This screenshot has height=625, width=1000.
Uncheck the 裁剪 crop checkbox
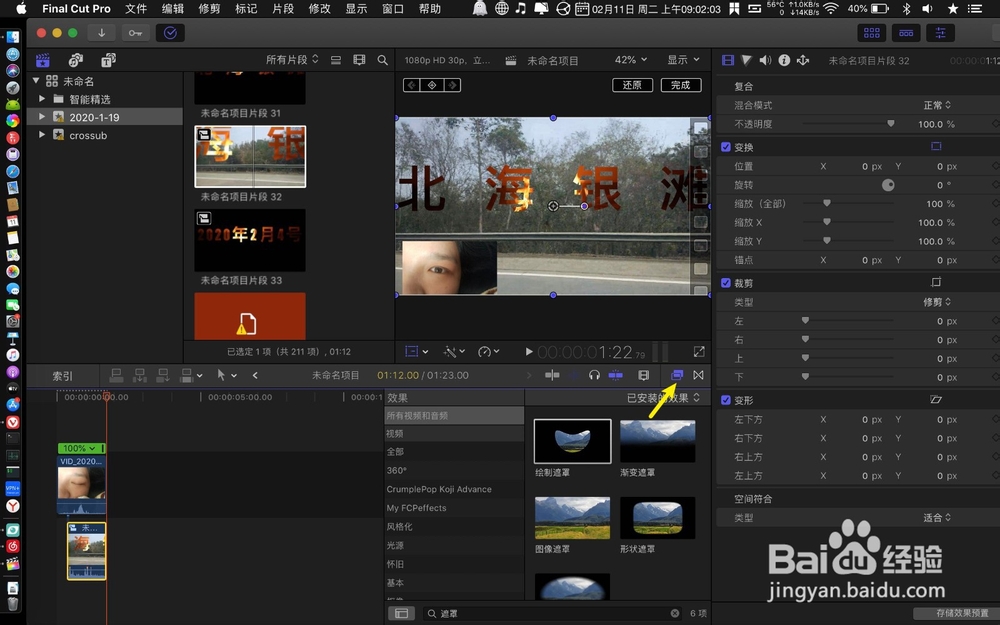(726, 281)
